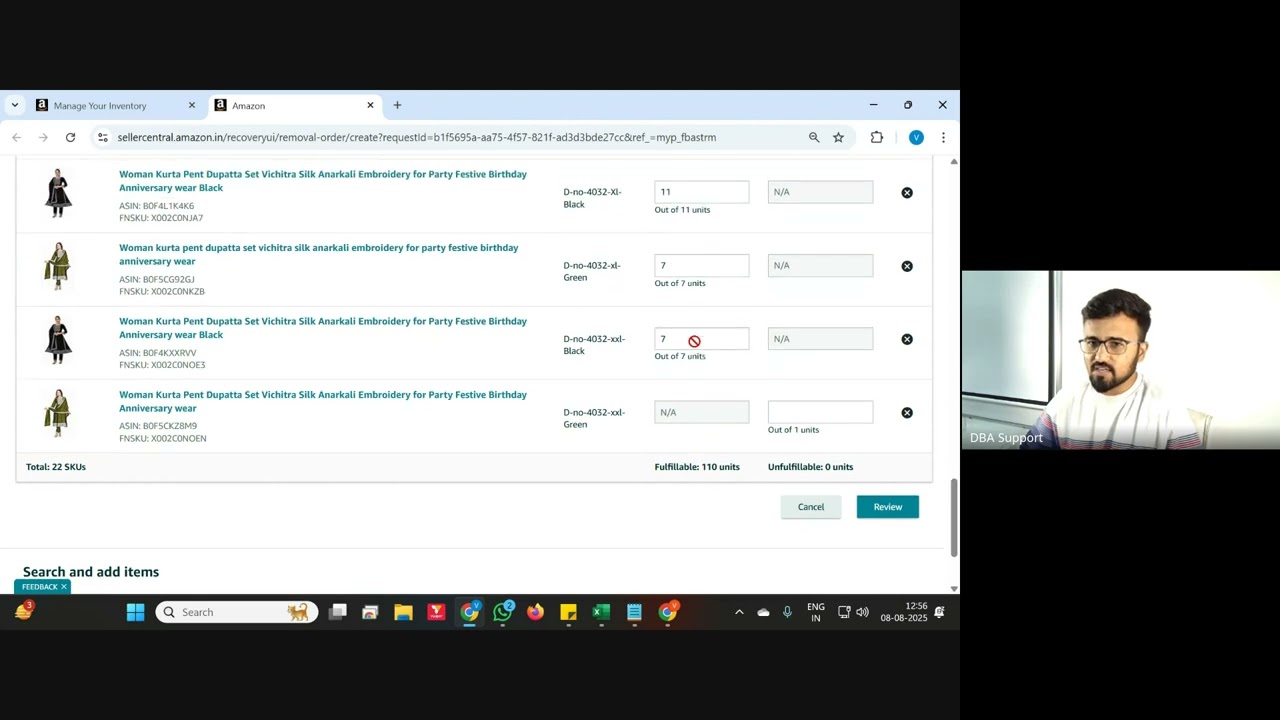Screen dimensions: 1280x720
Task: Open the tab search dropdown arrow
Action: tap(14, 105)
